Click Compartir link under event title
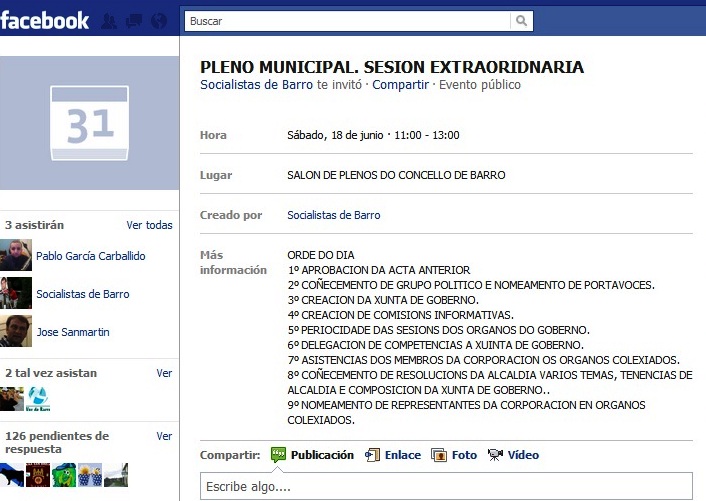The width and height of the screenshot is (706, 501). pyautogui.click(x=400, y=85)
